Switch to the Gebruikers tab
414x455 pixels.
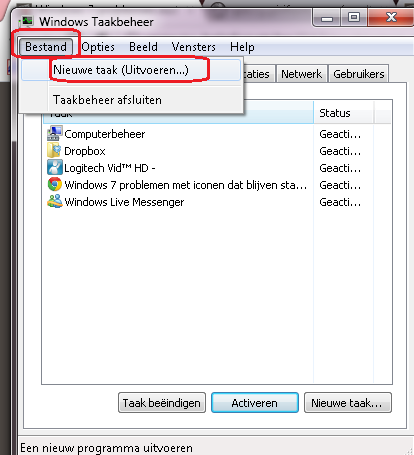359,74
